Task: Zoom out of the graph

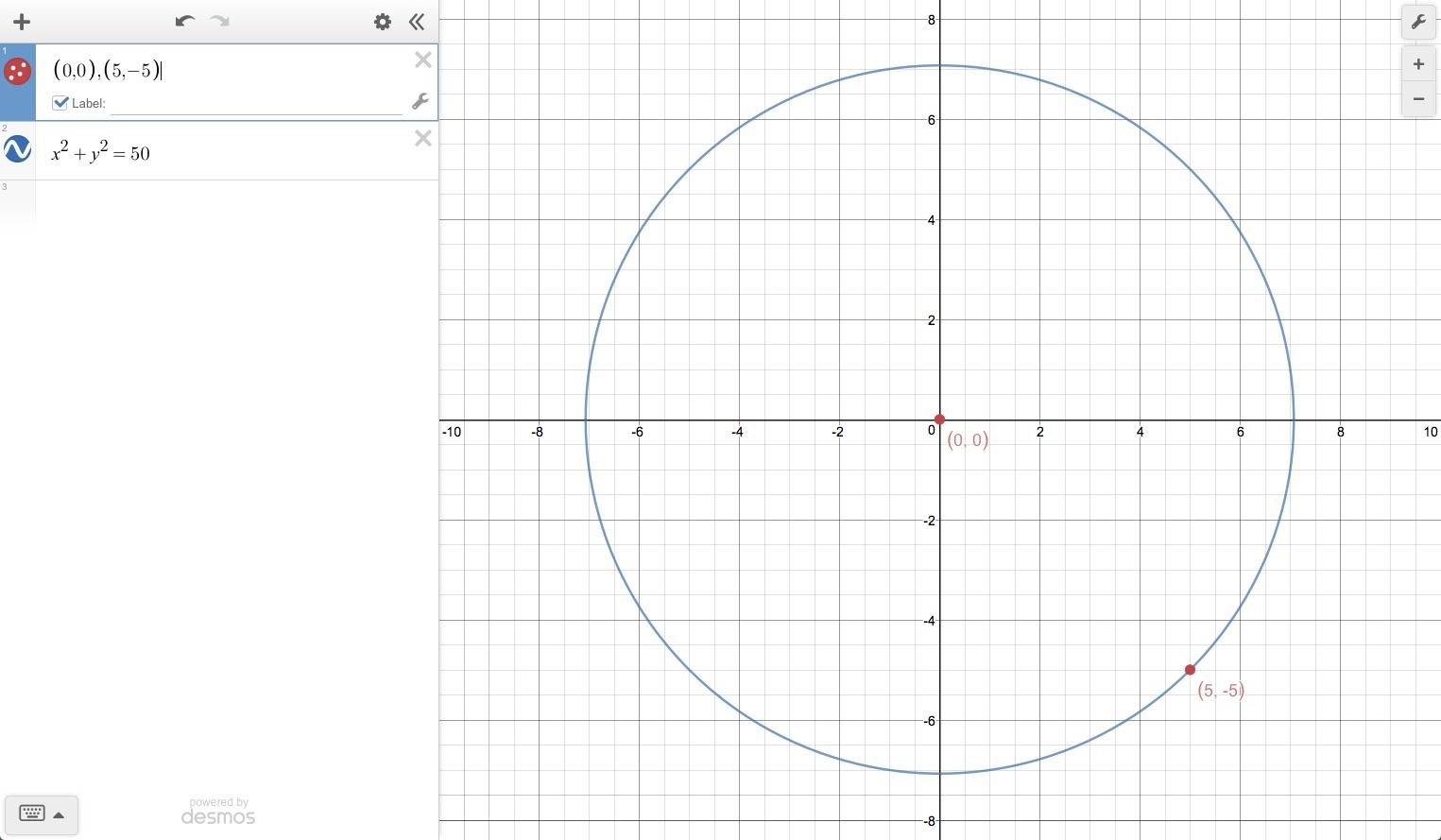Action: pos(1418,98)
